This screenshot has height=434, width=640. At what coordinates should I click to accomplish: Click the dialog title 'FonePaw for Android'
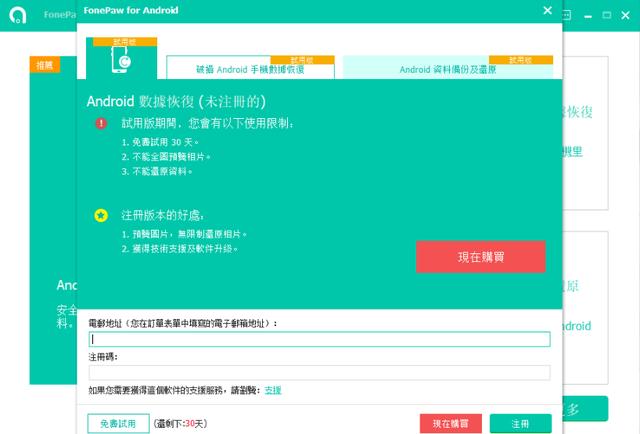point(131,10)
